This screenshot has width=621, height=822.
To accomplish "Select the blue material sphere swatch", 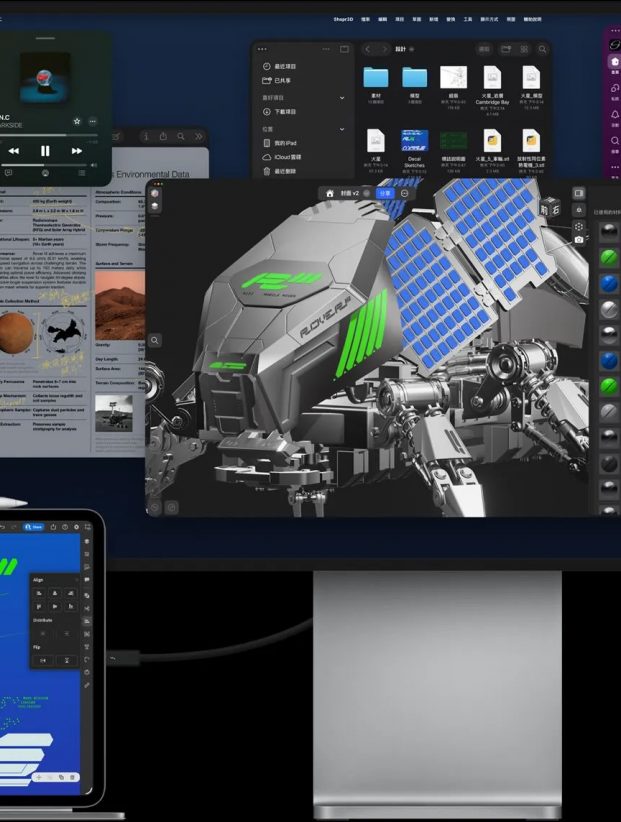I will click(608, 283).
